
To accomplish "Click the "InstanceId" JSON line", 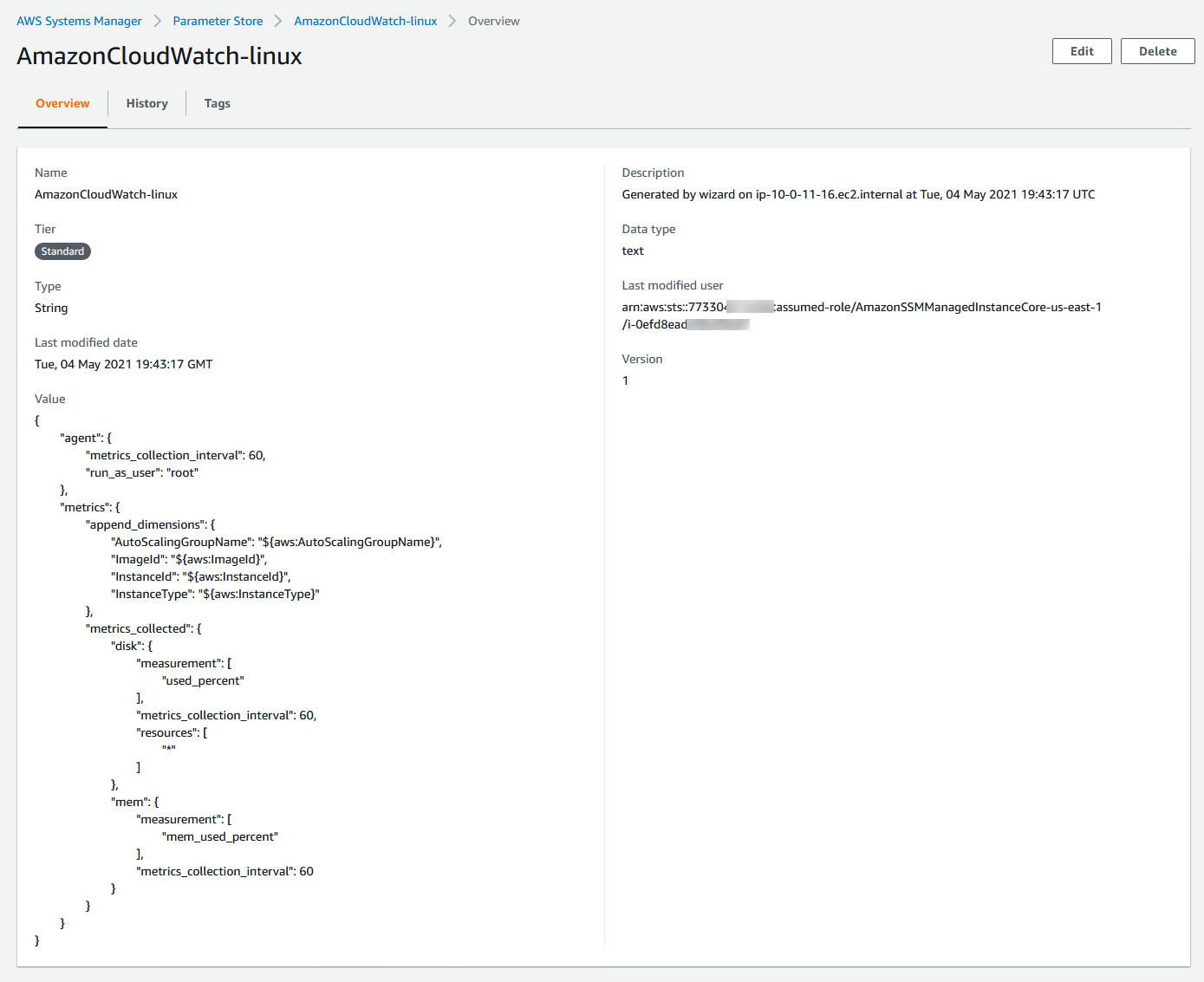I will (x=201, y=576).
